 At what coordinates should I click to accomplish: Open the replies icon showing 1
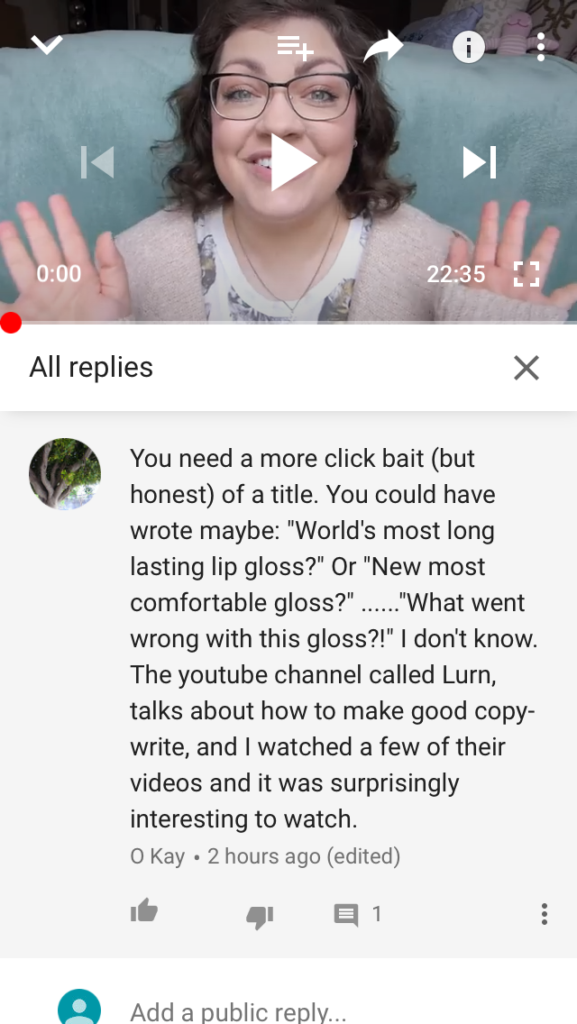358,914
